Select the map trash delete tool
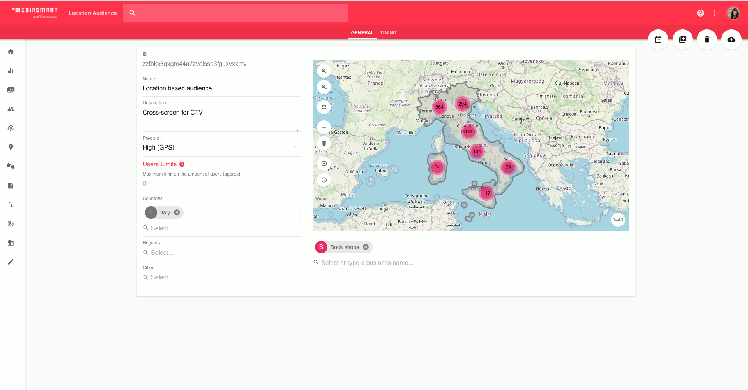The image size is (748, 390). [x=324, y=144]
